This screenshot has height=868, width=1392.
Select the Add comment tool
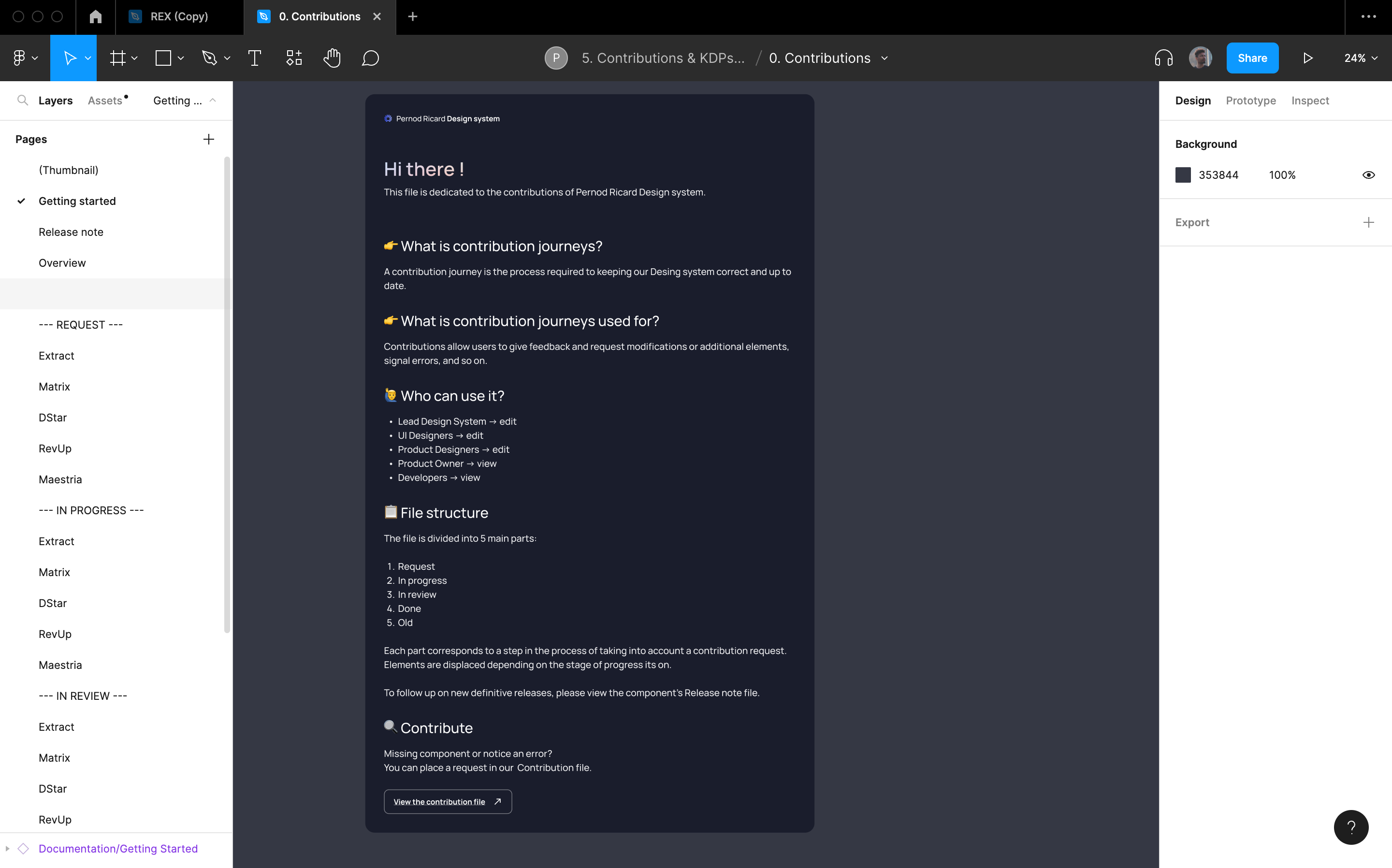point(370,58)
